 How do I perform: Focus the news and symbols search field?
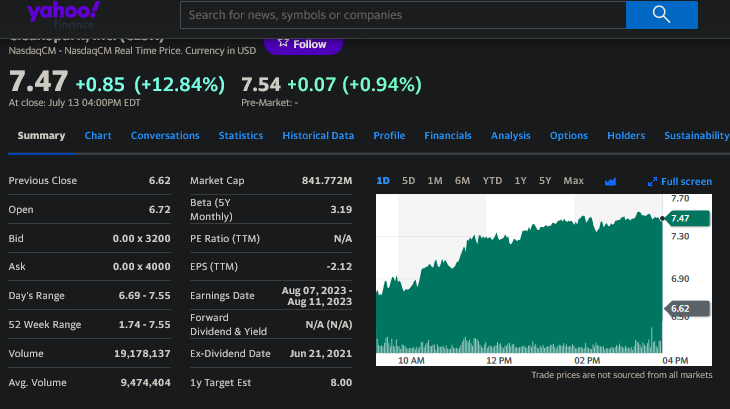(x=402, y=15)
